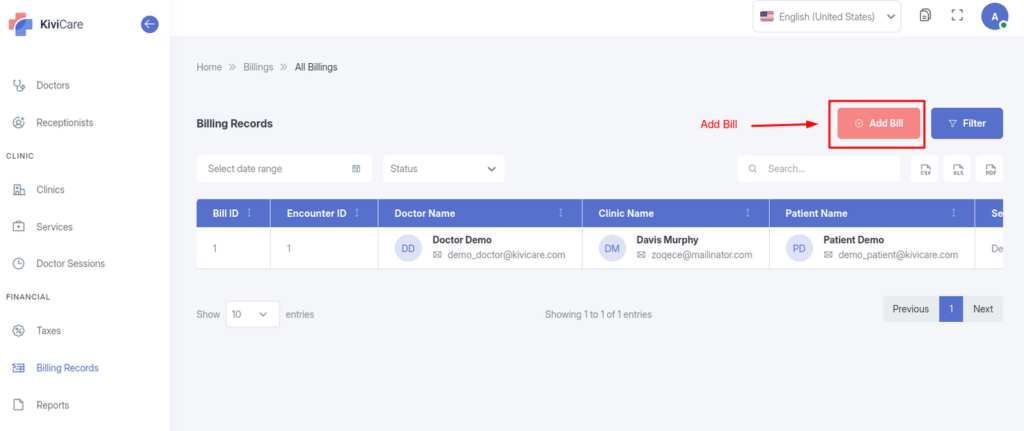Viewport: 1024px width, 431px height.
Task: Change the entries per page dropdown
Action: 252,314
